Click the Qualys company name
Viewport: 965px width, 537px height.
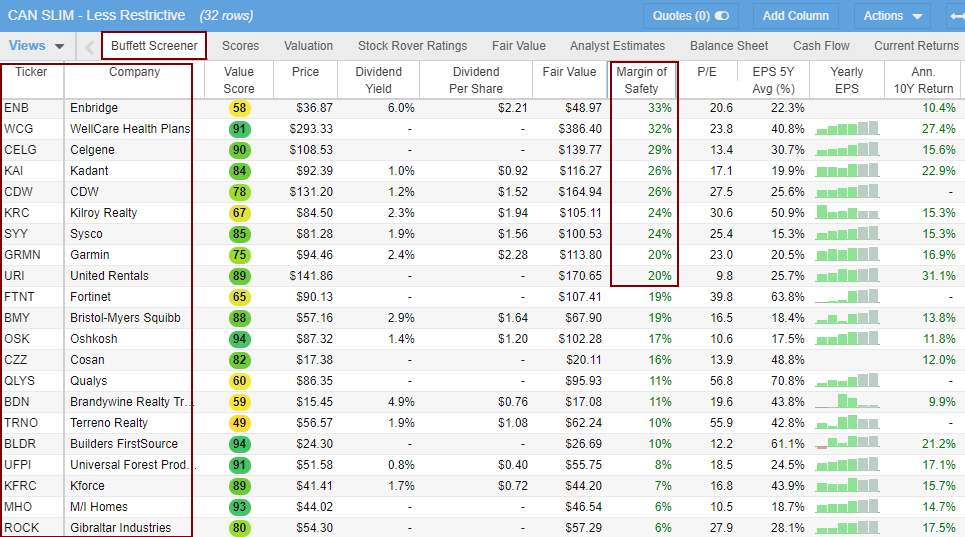tap(89, 381)
